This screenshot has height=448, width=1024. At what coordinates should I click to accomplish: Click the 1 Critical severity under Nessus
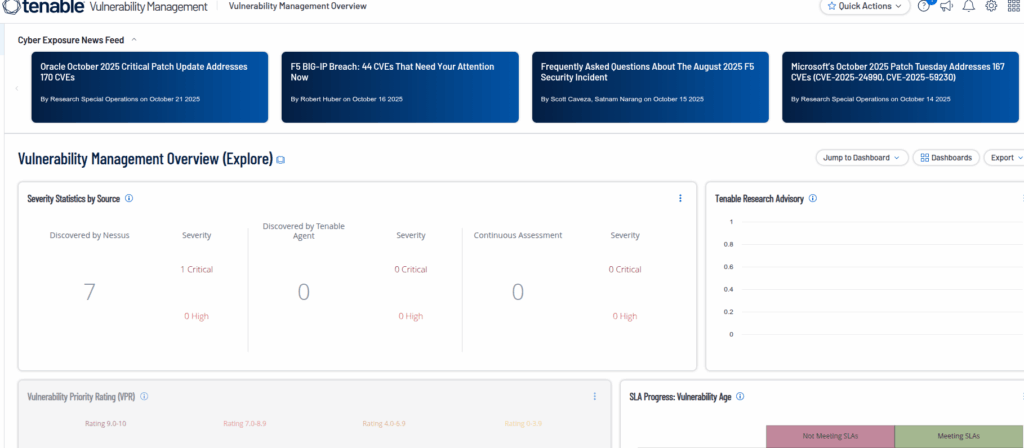(x=196, y=269)
